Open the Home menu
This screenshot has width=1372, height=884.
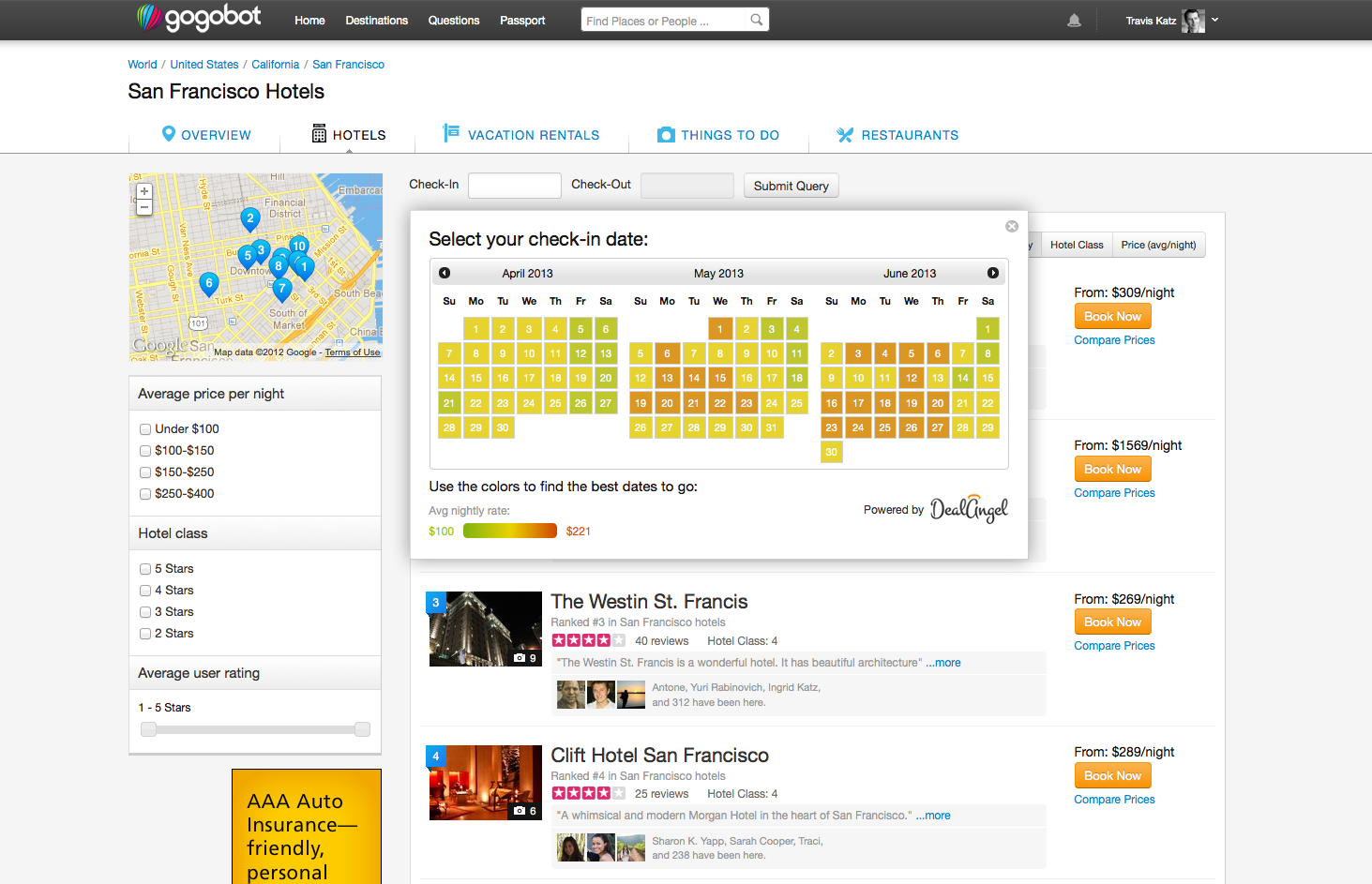point(309,21)
